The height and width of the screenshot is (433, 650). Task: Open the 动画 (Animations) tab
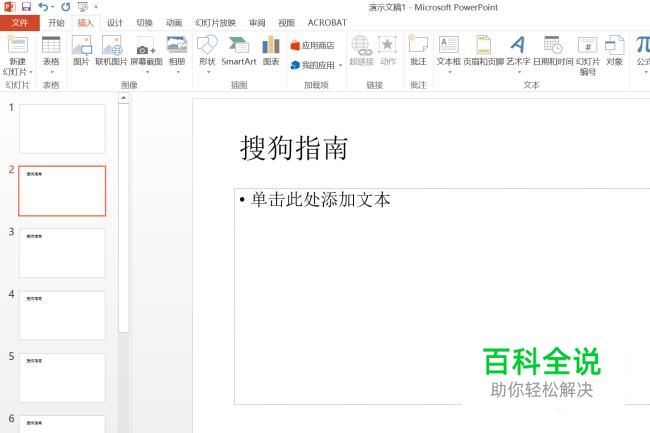174,23
